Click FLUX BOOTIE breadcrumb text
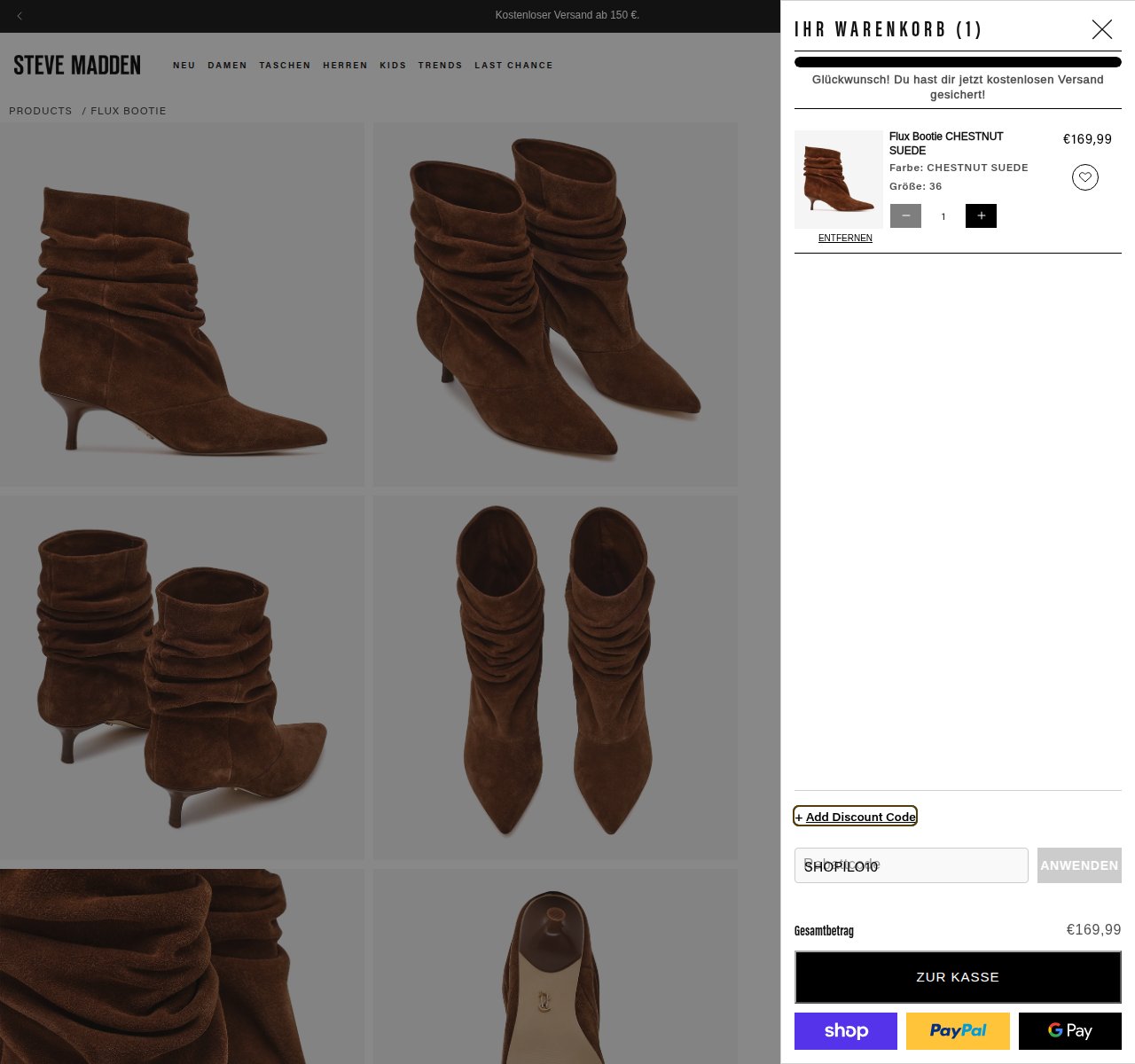Screen dimensions: 1135x1064 (x=129, y=111)
